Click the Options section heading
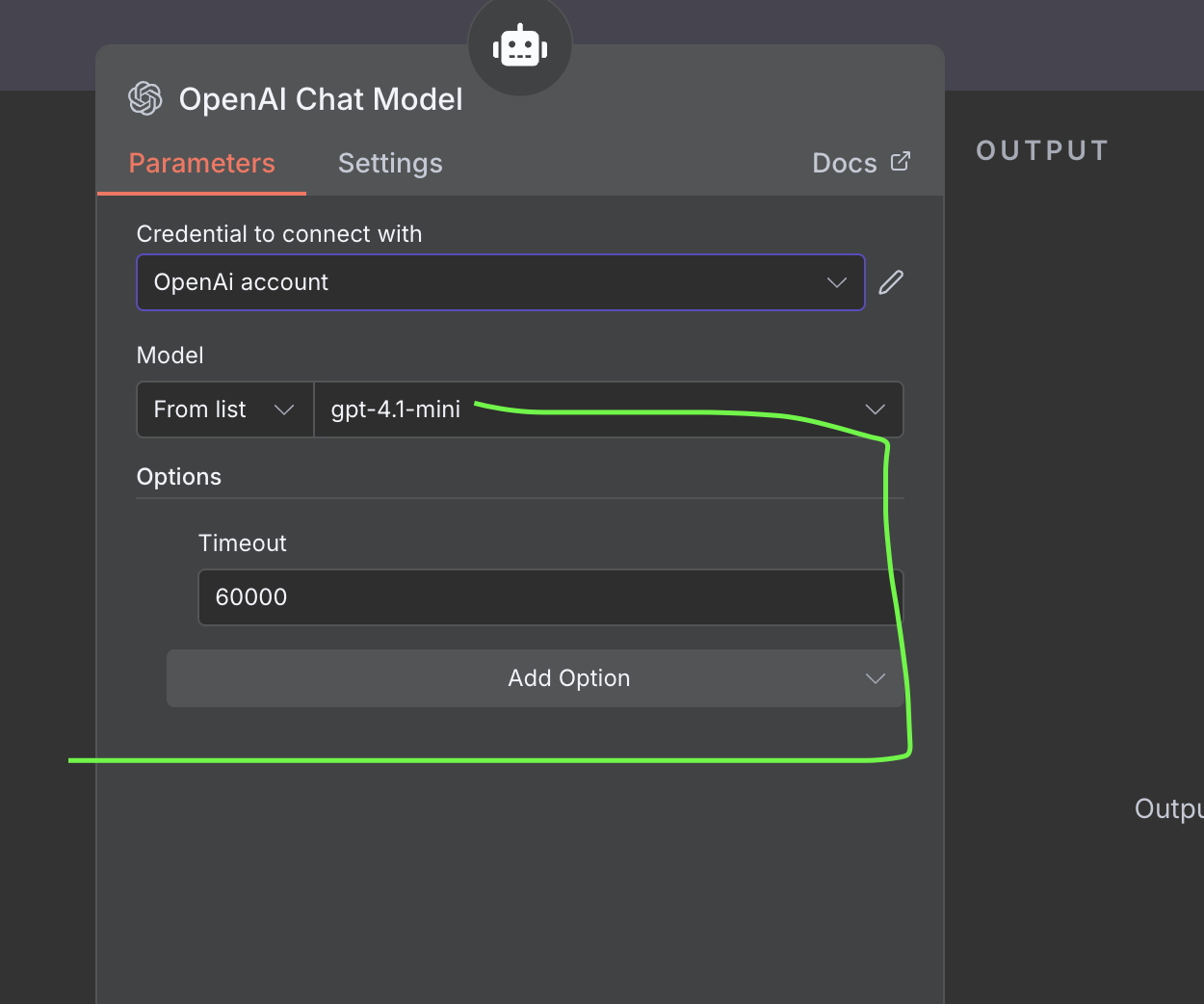Image resolution: width=1204 pixels, height=1004 pixels. [x=179, y=477]
